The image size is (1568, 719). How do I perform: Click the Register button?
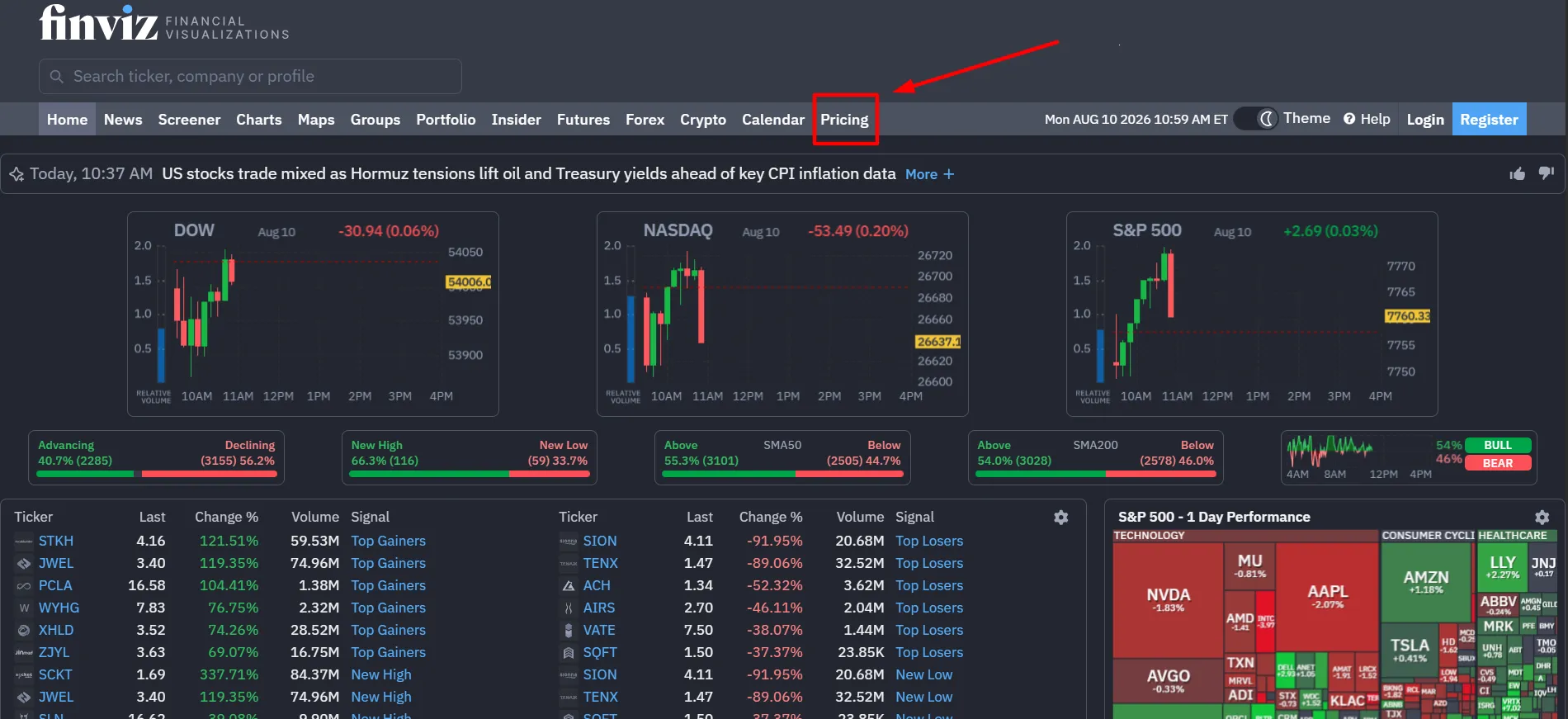tap(1490, 119)
